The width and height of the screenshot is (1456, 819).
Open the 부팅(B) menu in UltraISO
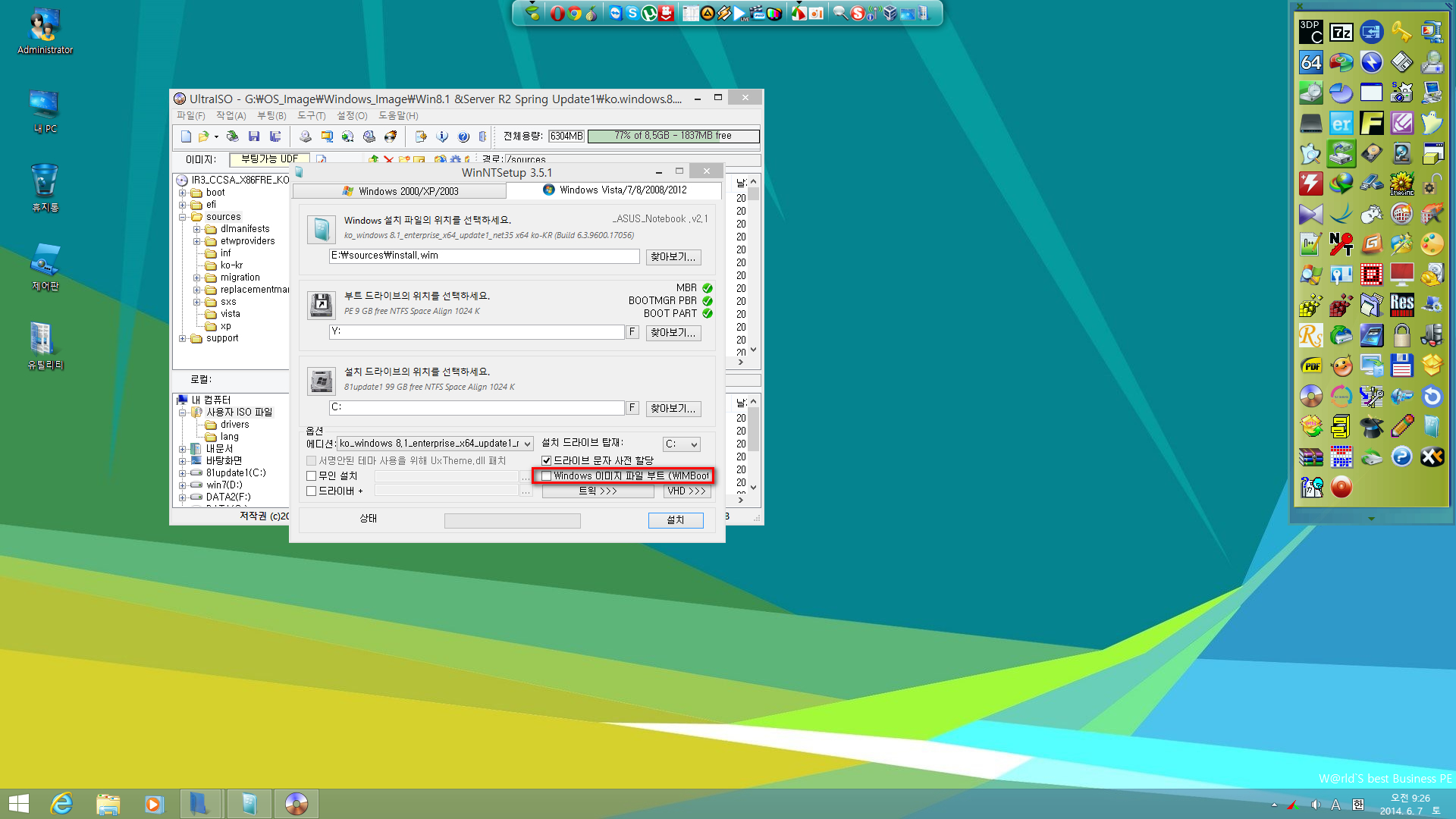(x=271, y=116)
